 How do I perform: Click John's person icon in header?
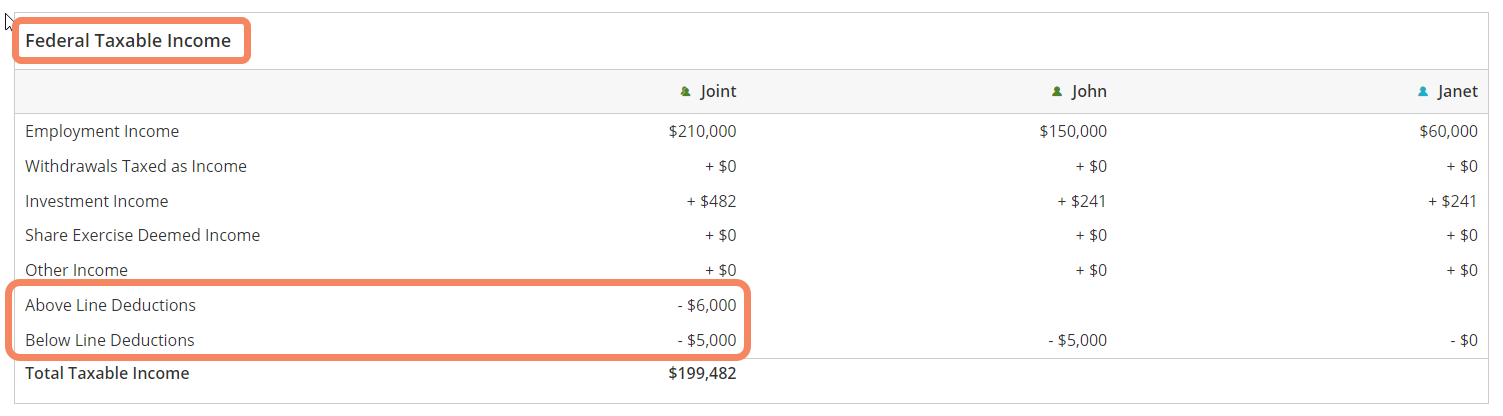(1057, 92)
